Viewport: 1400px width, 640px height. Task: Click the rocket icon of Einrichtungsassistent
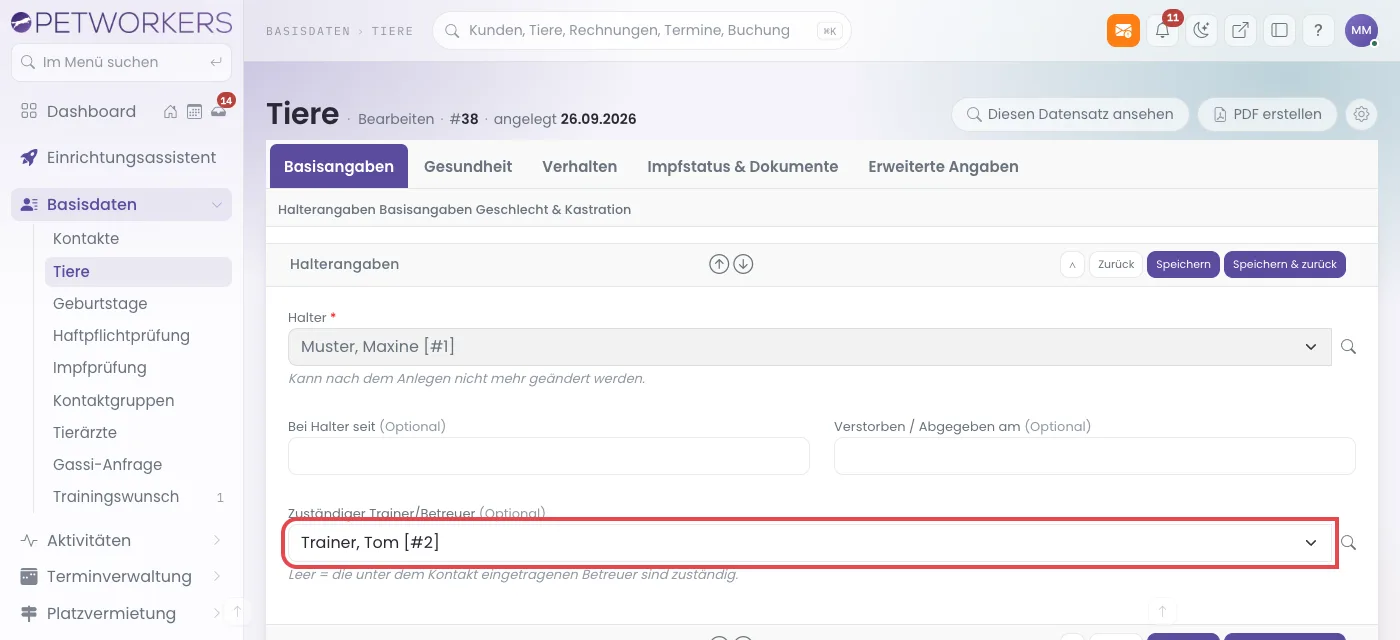tap(29, 157)
